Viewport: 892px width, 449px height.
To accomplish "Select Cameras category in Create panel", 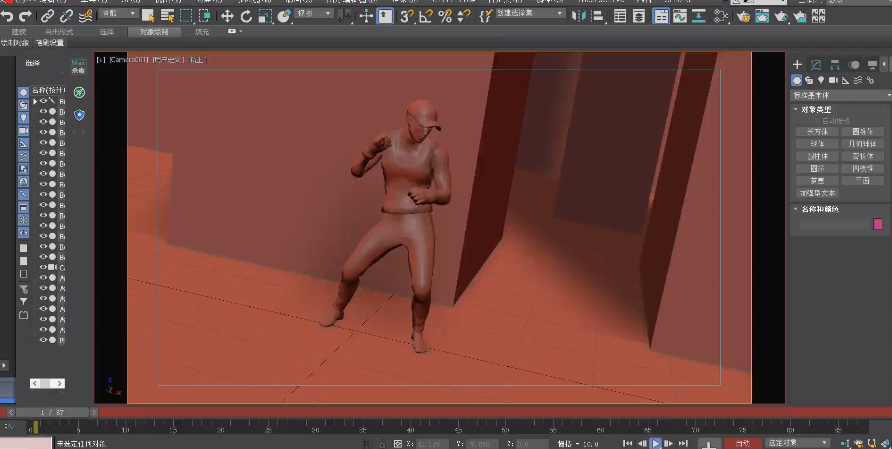I will coord(833,80).
